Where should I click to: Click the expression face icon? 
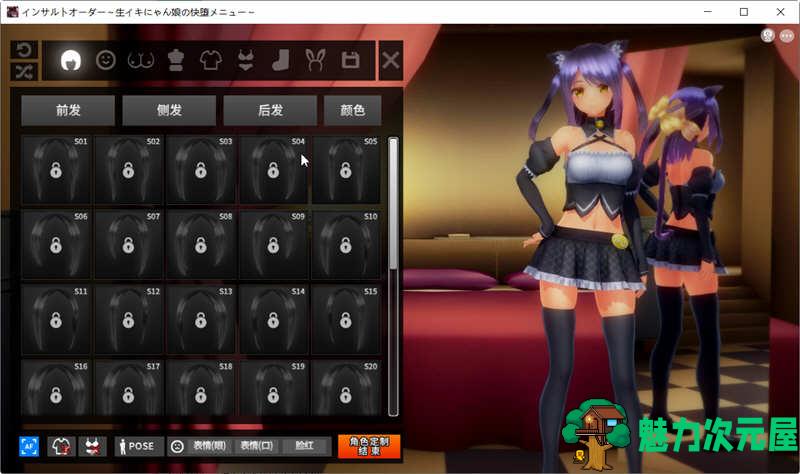[x=177, y=446]
